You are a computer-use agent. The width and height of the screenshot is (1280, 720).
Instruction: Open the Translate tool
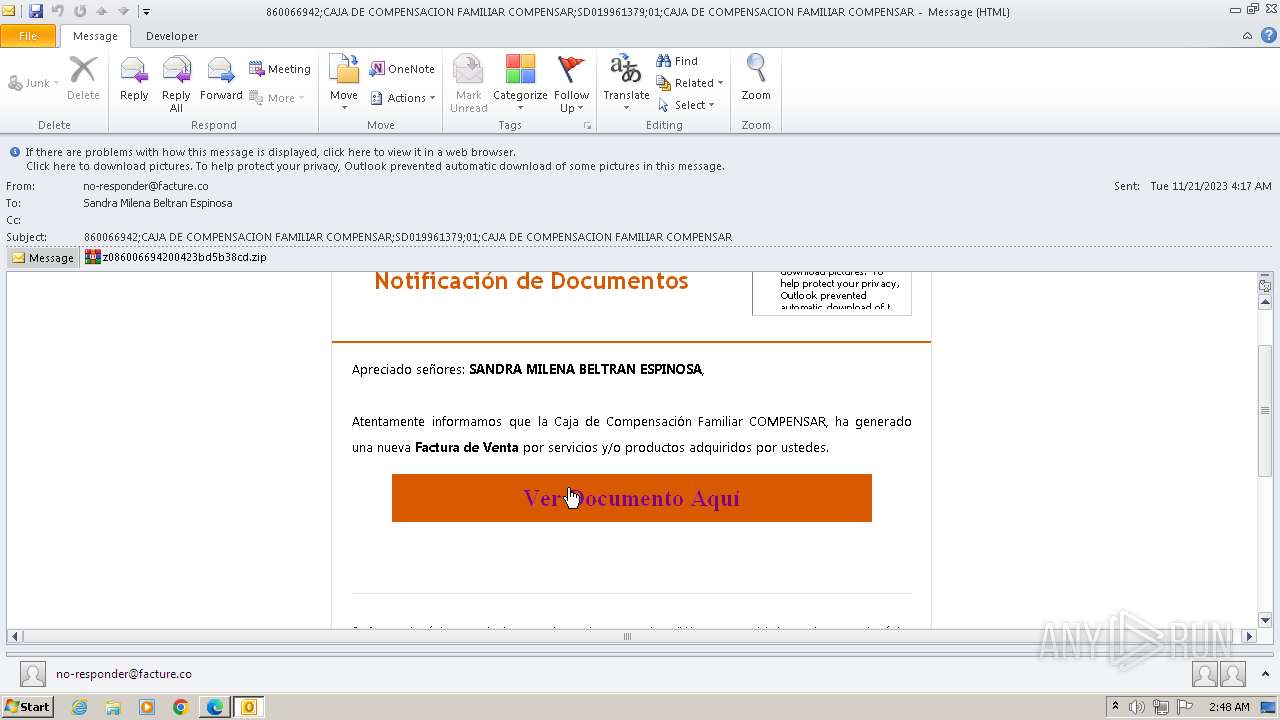tap(626, 82)
